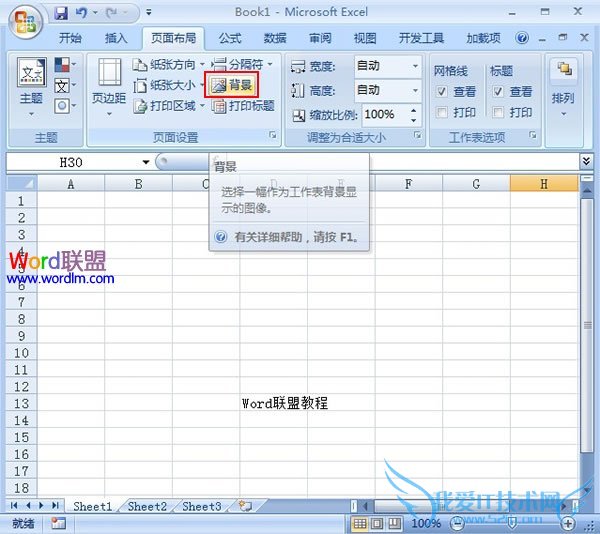The height and width of the screenshot is (534, 600).
Task: Switch to the Insert (插入) tab
Action: (116, 38)
